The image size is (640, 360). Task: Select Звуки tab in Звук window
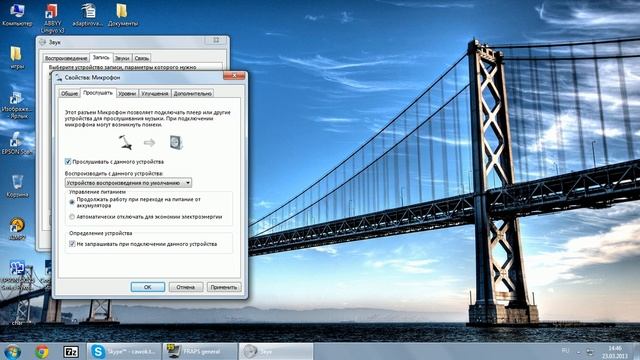(122, 58)
